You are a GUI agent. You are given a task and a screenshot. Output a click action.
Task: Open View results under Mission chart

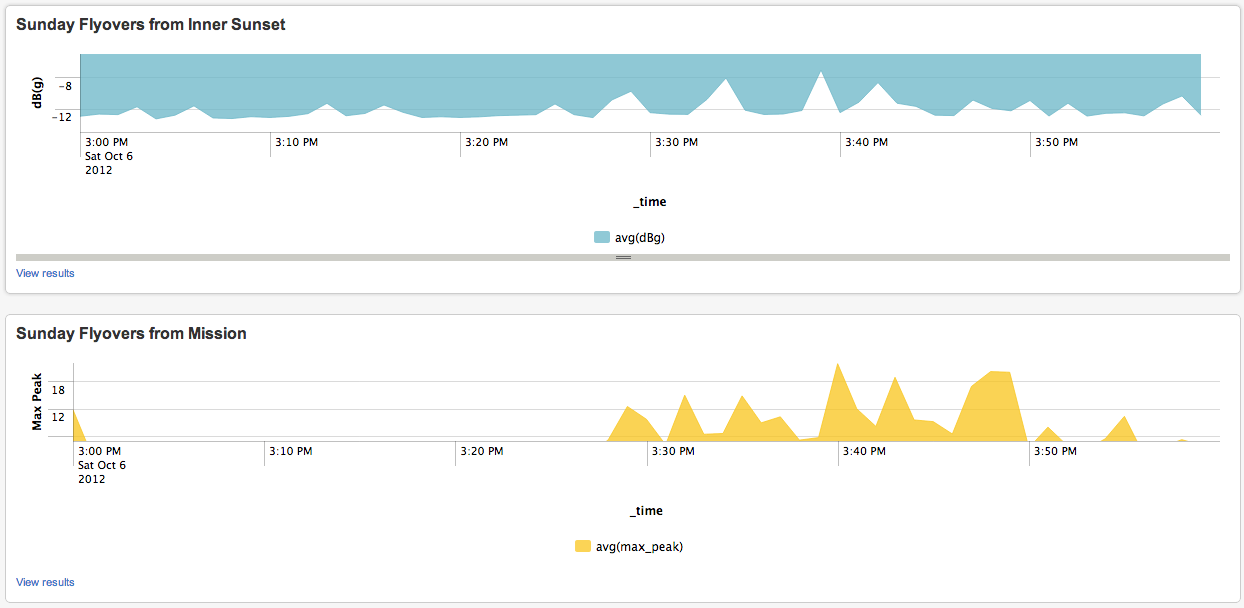[45, 582]
